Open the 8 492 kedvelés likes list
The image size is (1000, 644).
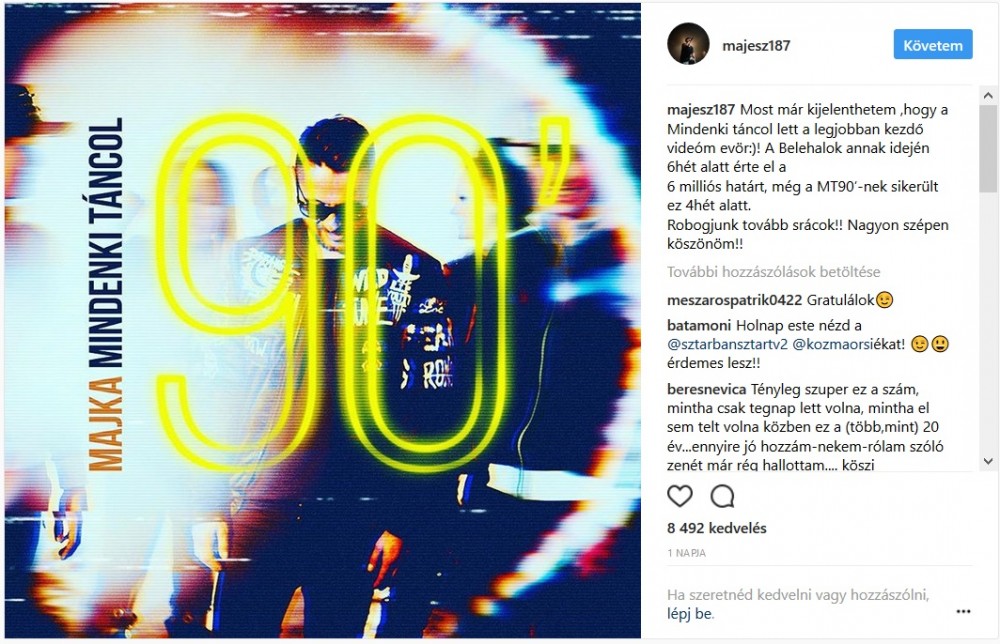(716, 528)
